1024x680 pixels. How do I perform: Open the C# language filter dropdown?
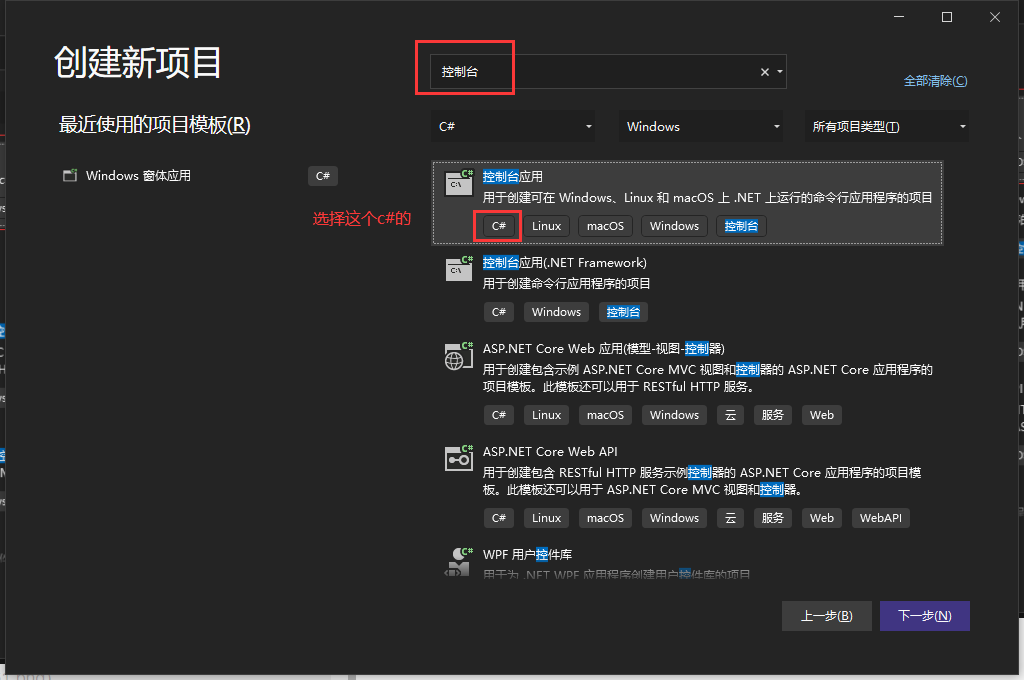[x=513, y=127]
